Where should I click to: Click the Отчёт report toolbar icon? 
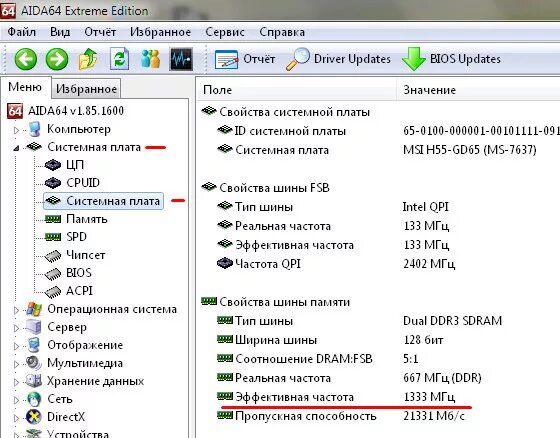pos(245,59)
